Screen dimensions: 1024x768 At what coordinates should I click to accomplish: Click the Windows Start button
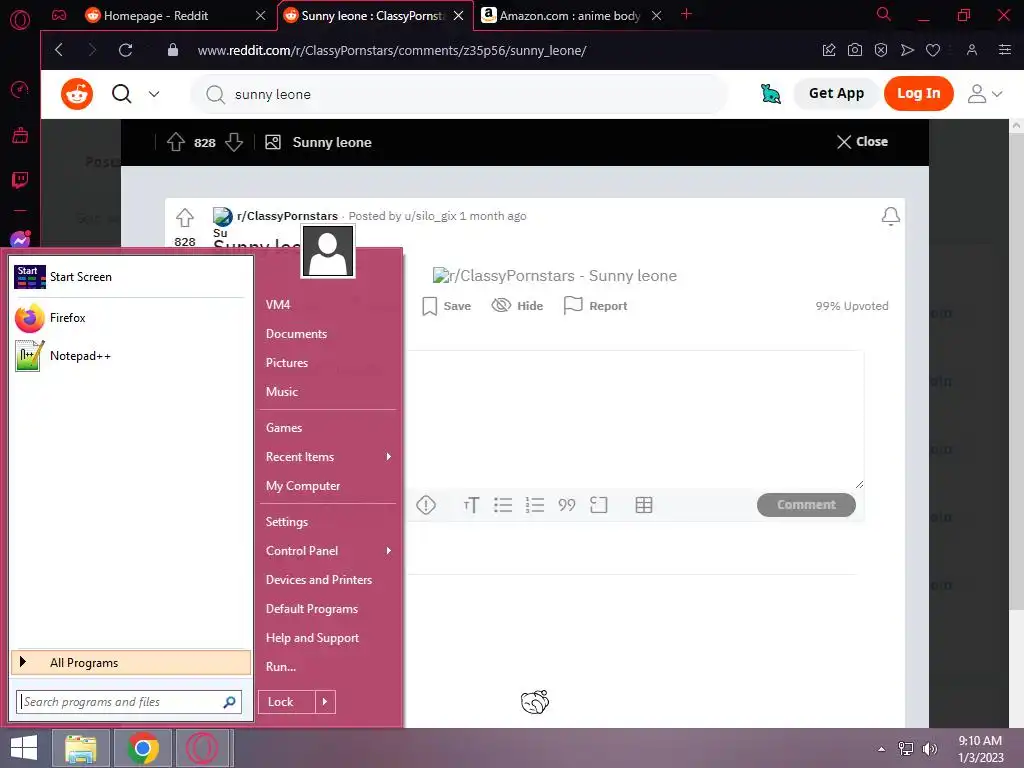(24, 748)
